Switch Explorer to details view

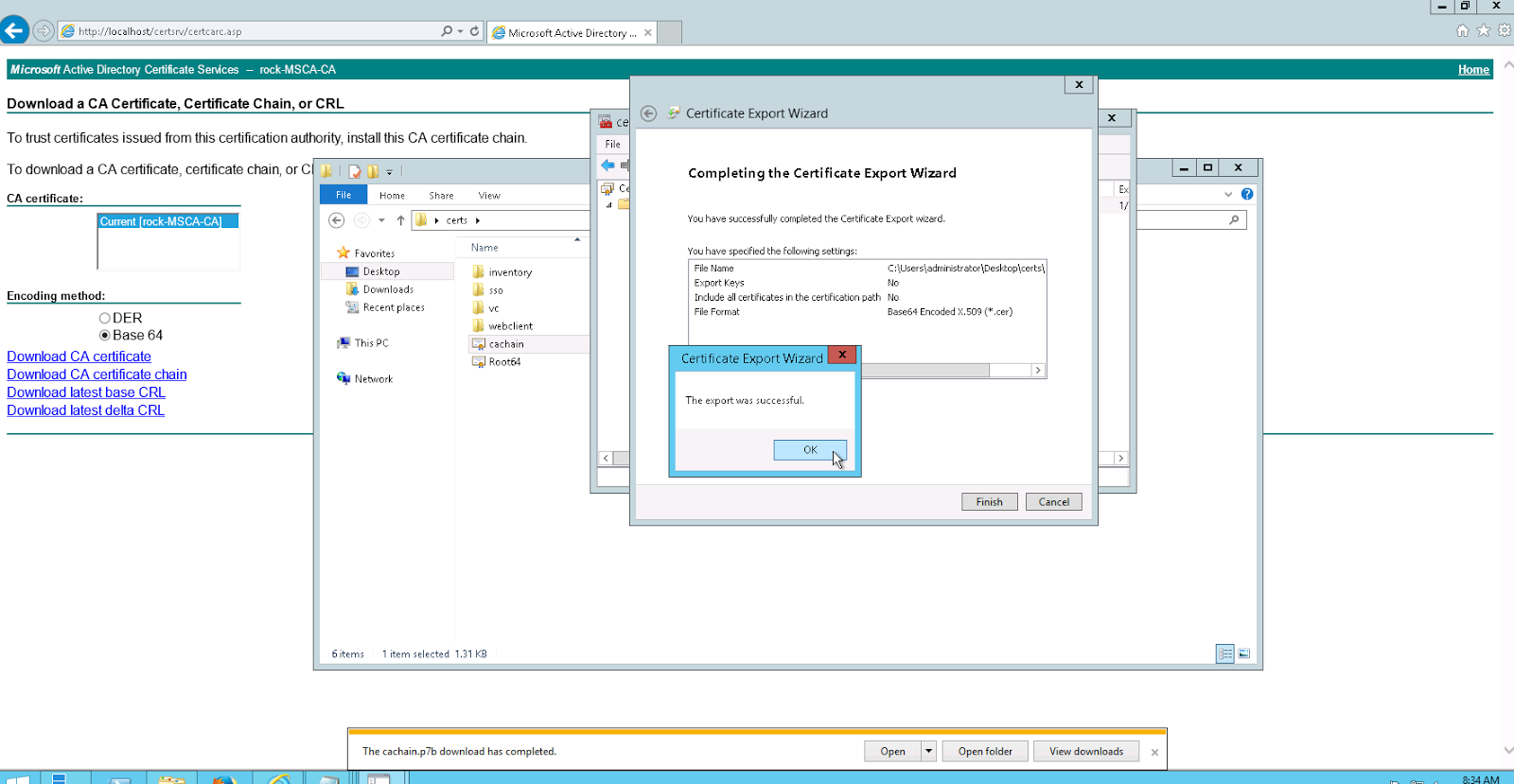(1225, 653)
